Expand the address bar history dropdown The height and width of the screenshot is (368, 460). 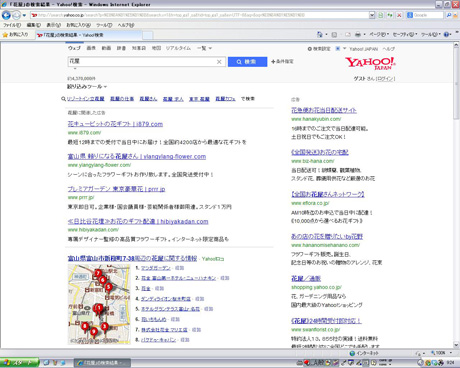(x=372, y=15)
